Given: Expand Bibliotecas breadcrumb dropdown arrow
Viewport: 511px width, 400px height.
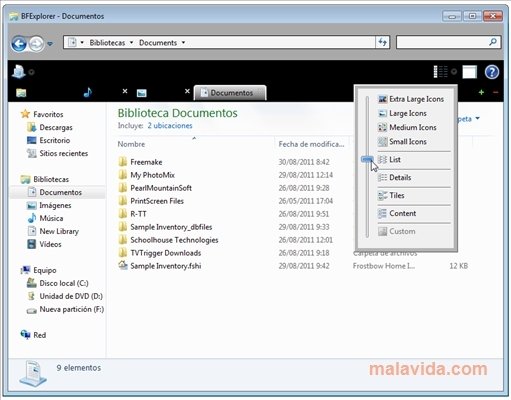Looking at the screenshot, I should [x=131, y=43].
